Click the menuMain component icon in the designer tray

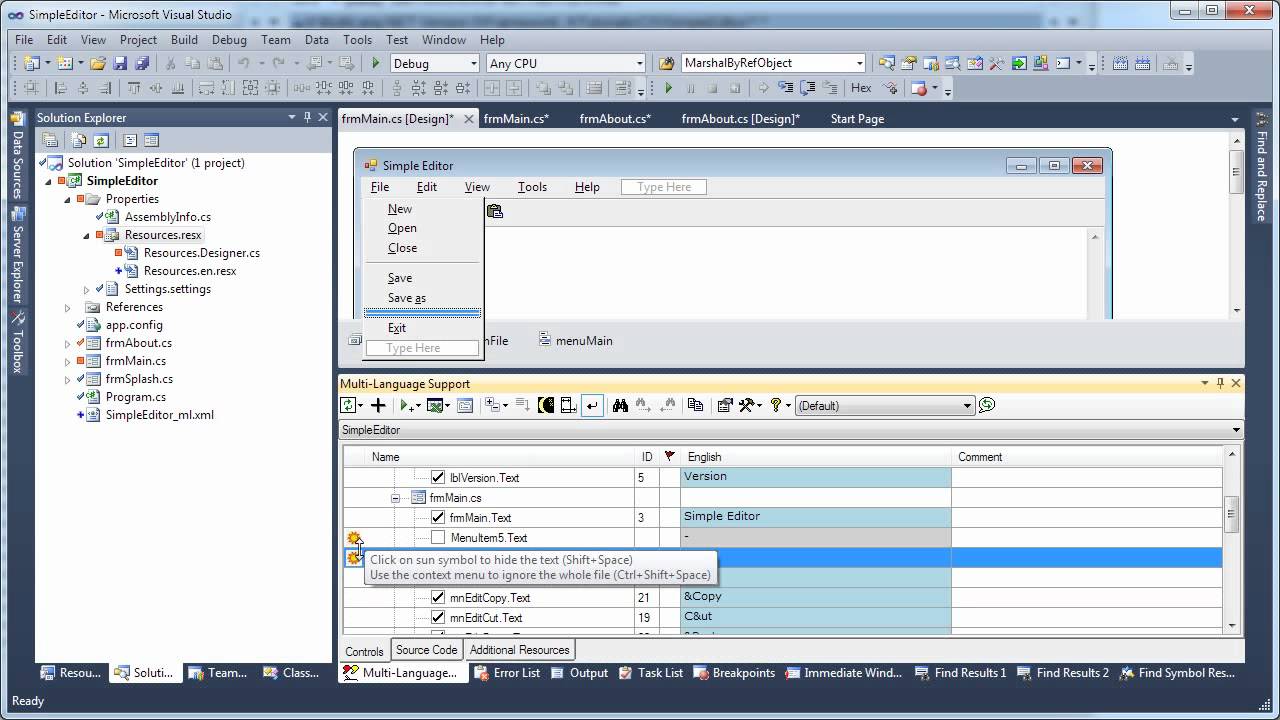[545, 340]
